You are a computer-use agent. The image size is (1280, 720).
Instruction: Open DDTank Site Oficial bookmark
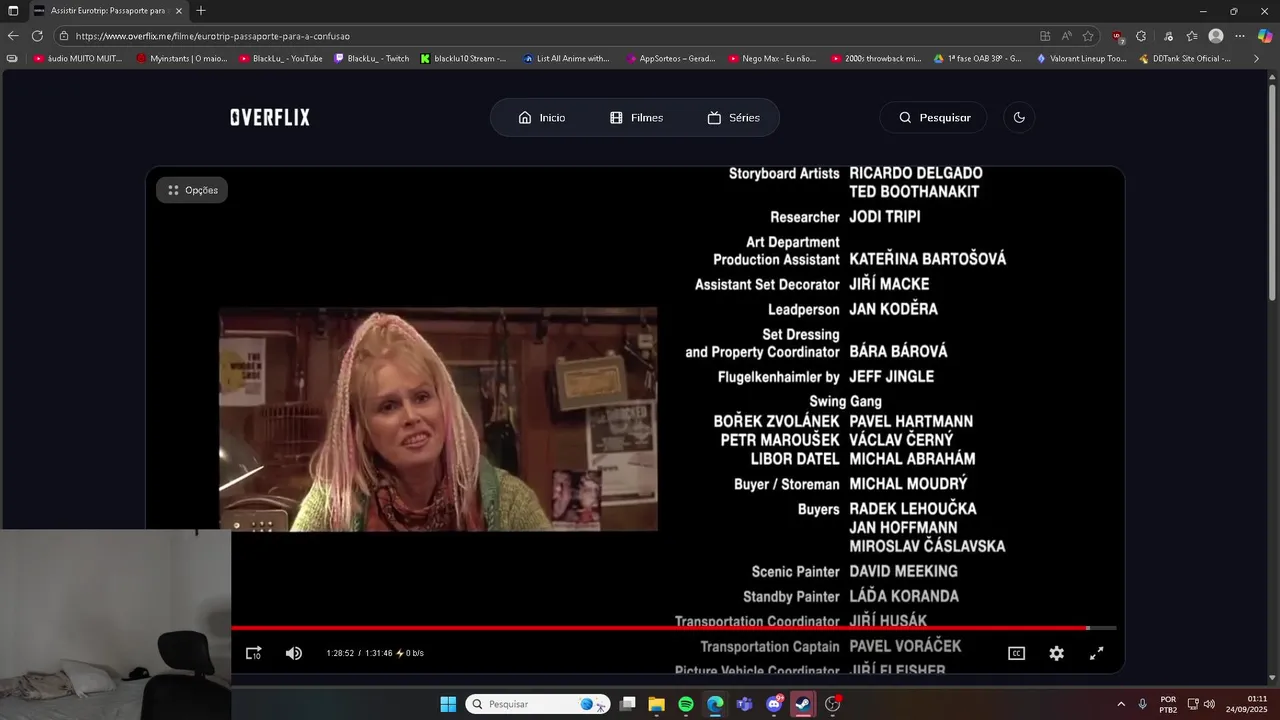[x=1185, y=59]
